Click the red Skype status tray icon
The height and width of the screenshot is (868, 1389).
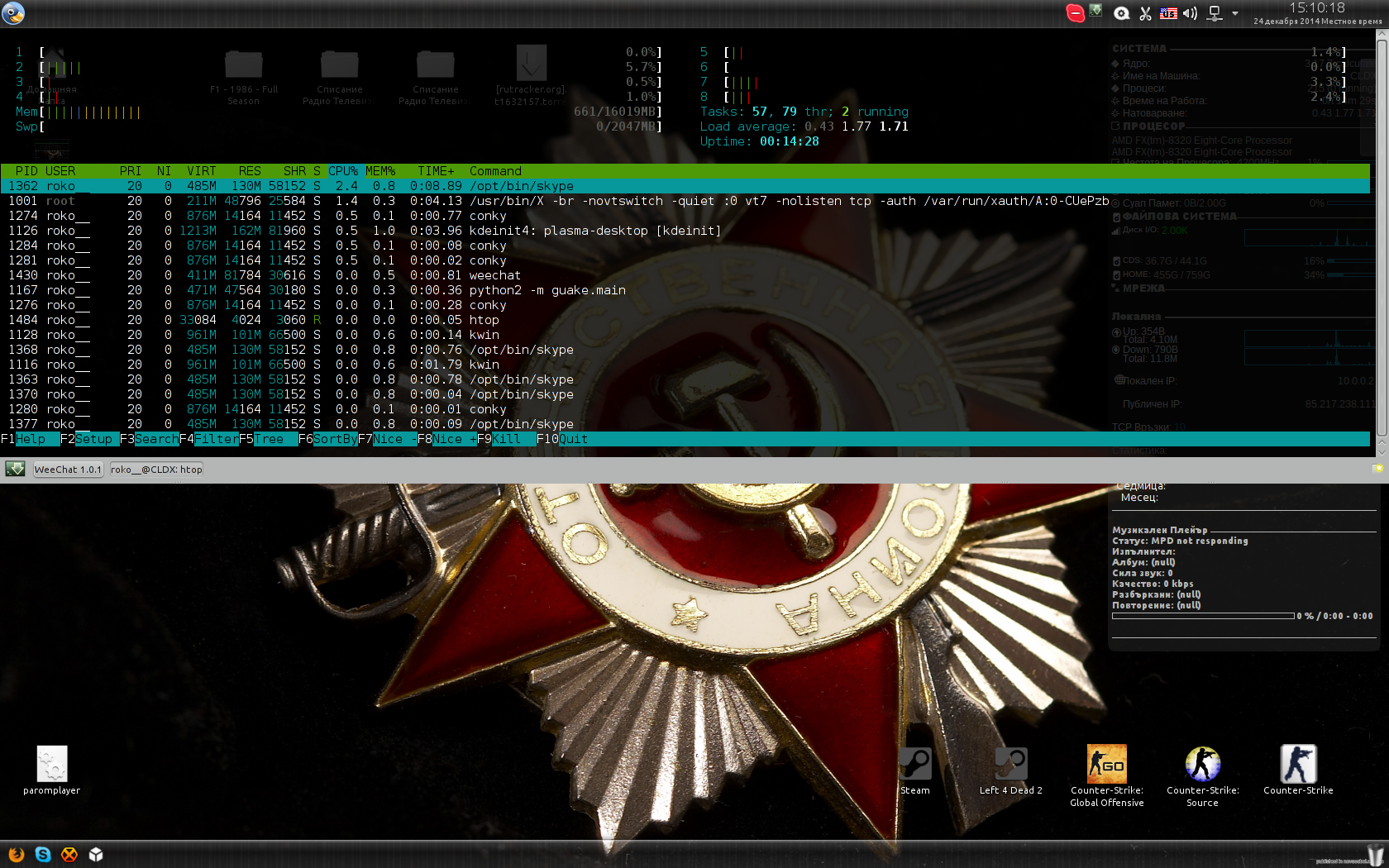pyautogui.click(x=1075, y=13)
